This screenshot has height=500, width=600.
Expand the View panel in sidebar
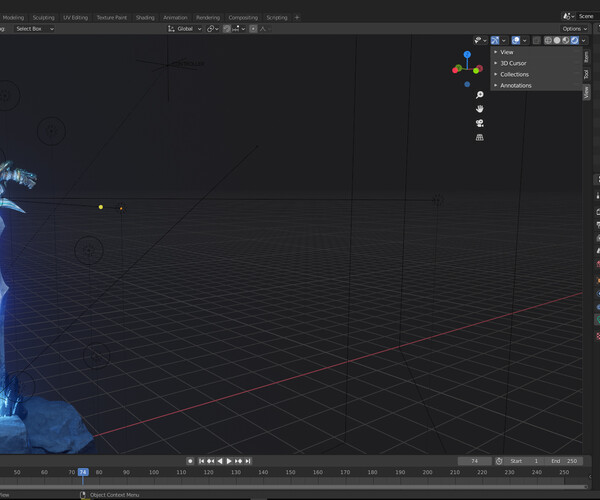536,52
